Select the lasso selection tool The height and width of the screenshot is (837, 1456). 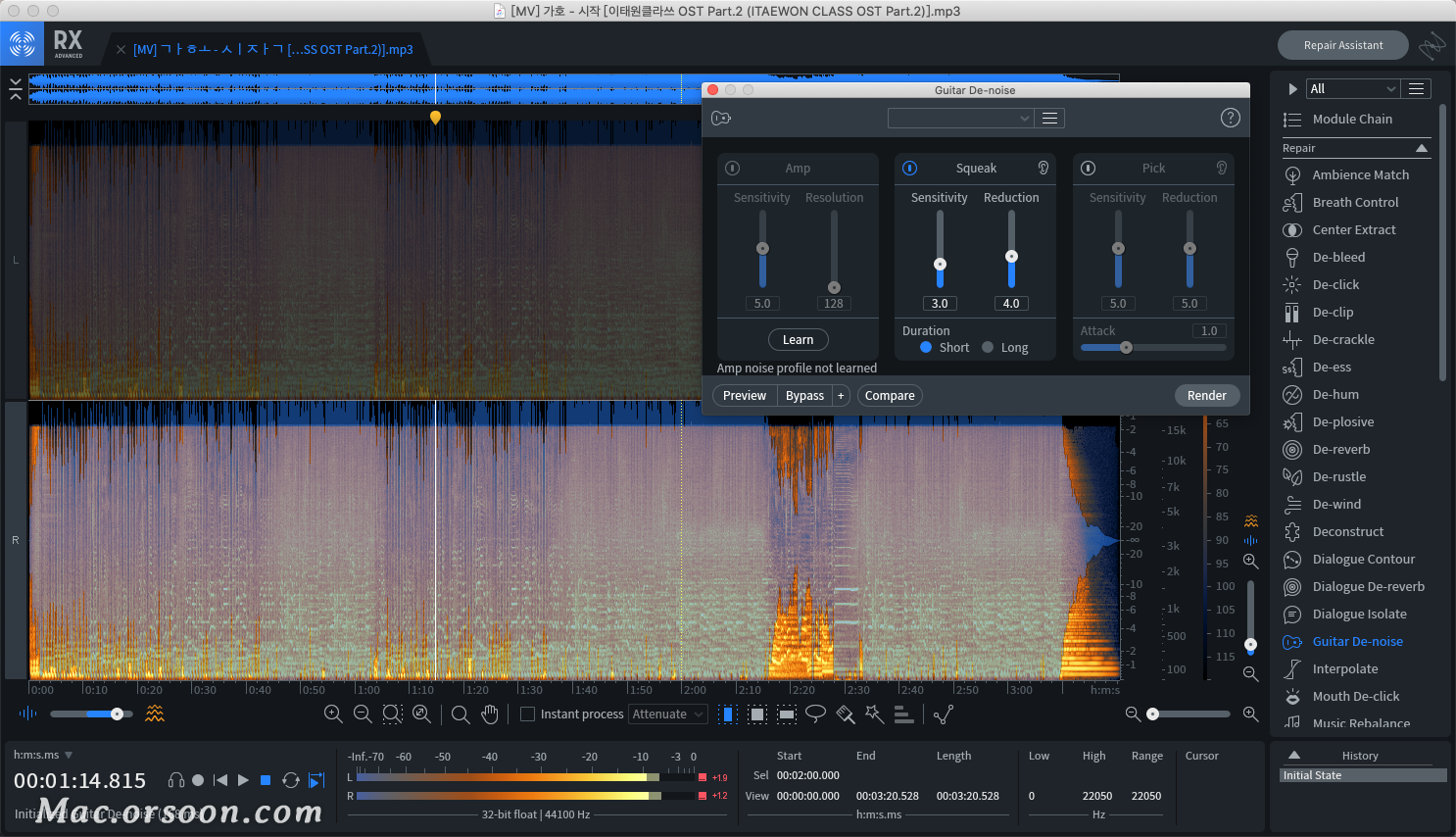(815, 714)
